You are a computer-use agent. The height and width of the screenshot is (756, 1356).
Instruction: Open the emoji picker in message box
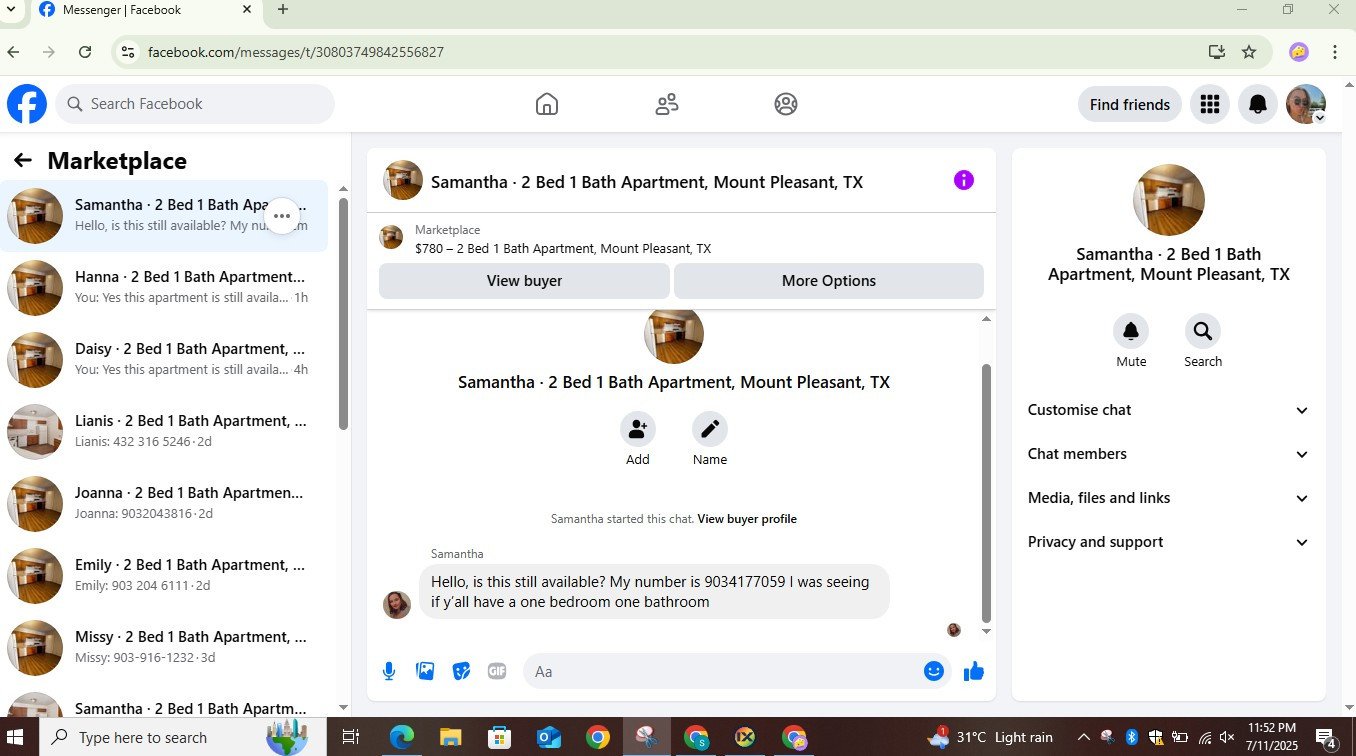tap(934, 671)
